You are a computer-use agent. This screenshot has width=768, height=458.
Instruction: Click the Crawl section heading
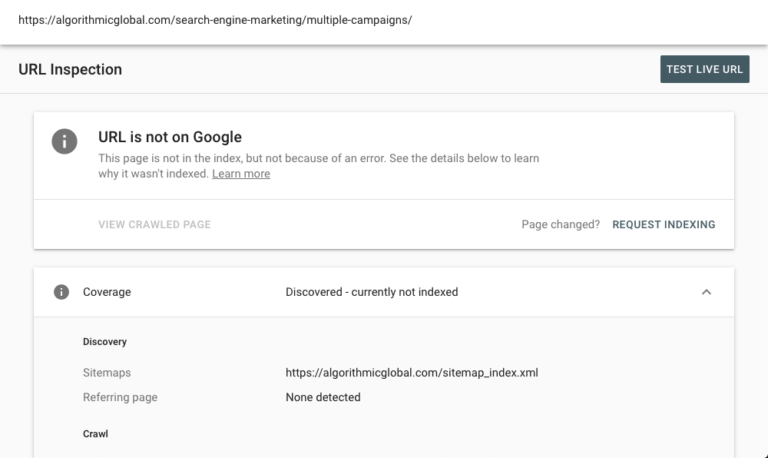[x=95, y=435]
